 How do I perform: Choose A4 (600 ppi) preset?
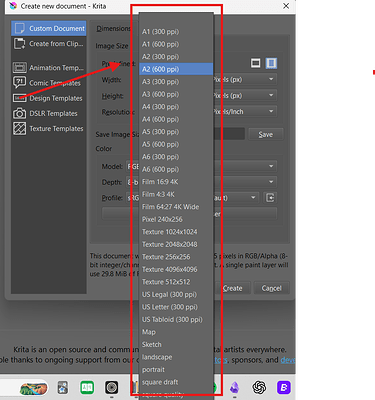pos(176,119)
